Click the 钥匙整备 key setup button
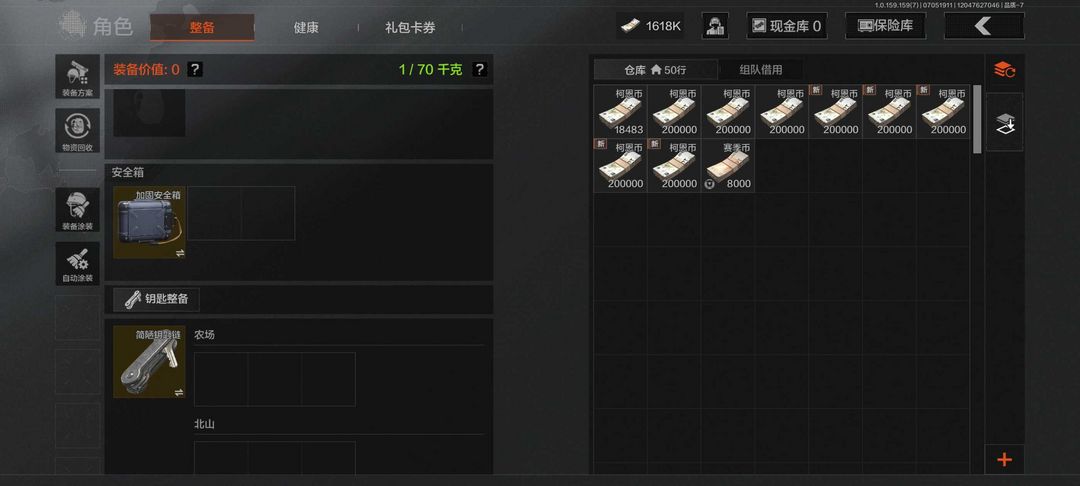1080x486 pixels. [x=157, y=299]
